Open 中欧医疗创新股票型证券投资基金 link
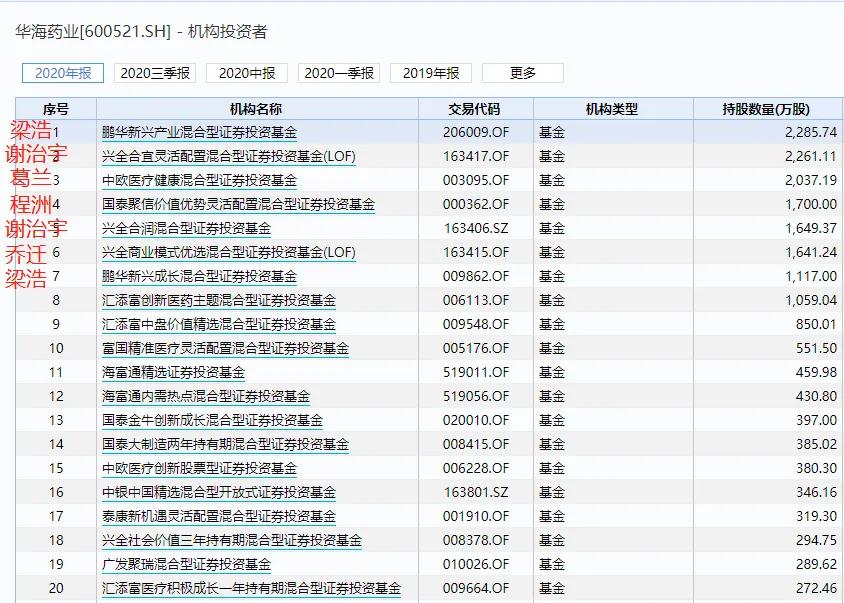This screenshot has width=844, height=603. pyautogui.click(x=200, y=468)
